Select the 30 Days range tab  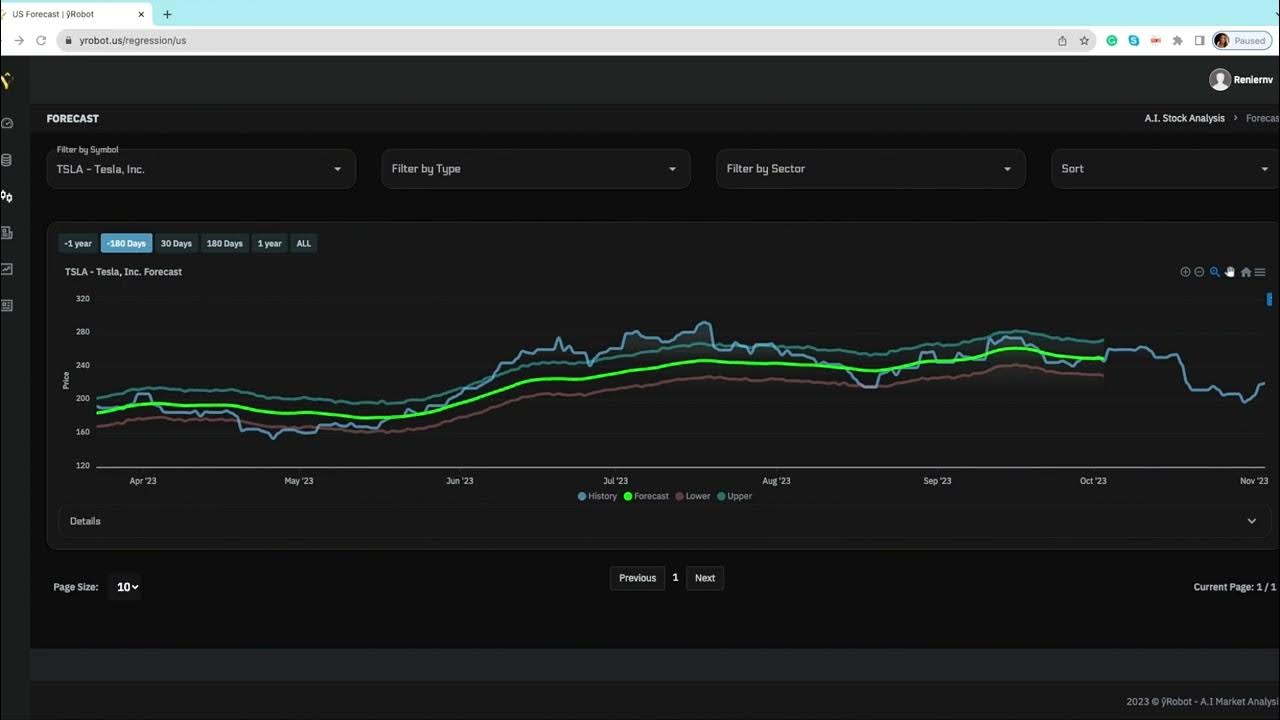tap(176, 243)
